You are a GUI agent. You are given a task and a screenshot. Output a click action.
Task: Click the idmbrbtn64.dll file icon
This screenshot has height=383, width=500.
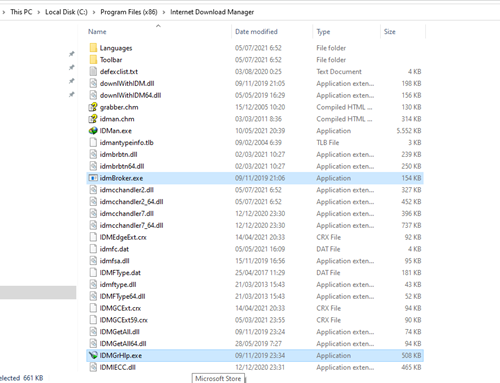coord(93,166)
